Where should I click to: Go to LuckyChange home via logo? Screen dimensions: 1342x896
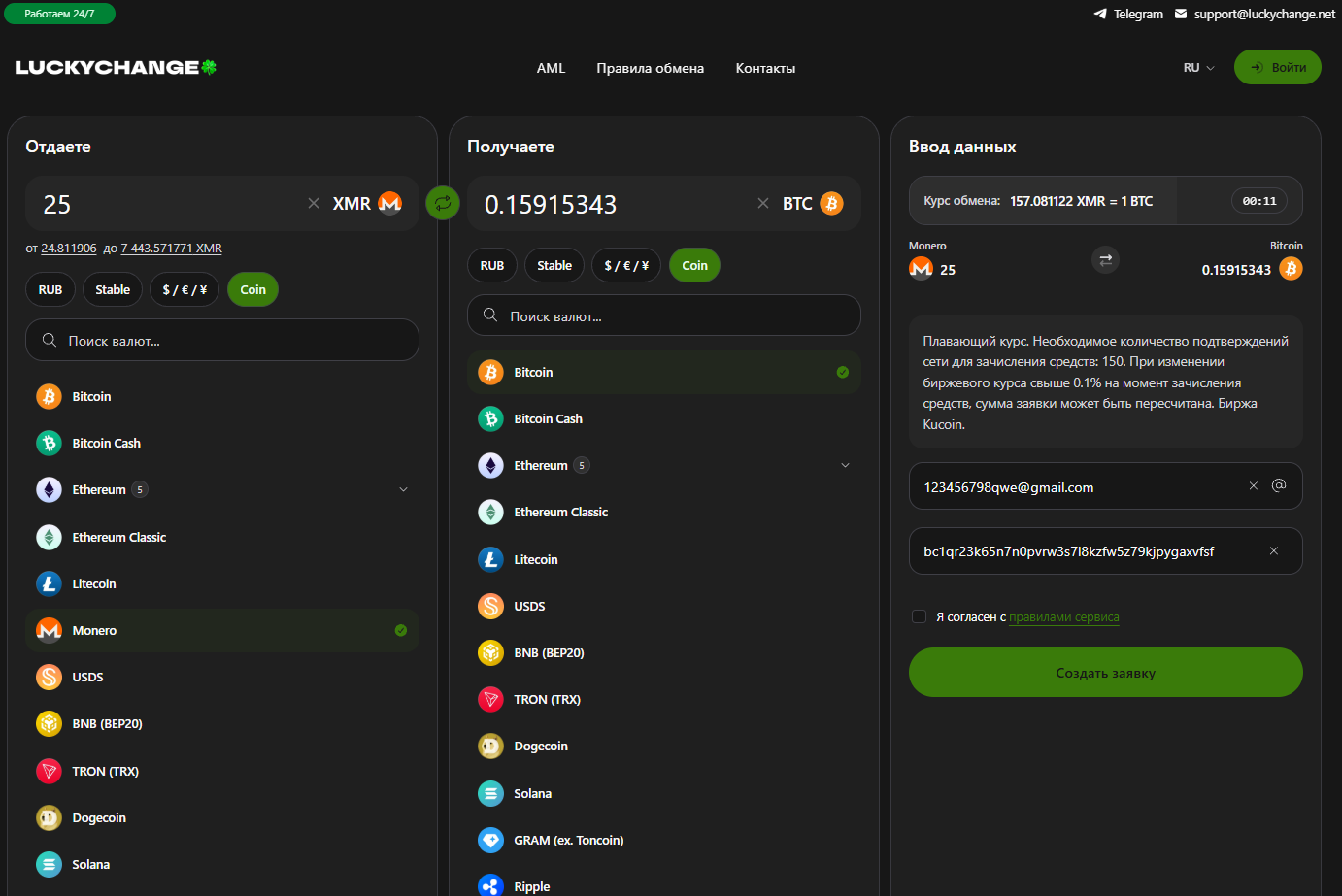[x=116, y=67]
